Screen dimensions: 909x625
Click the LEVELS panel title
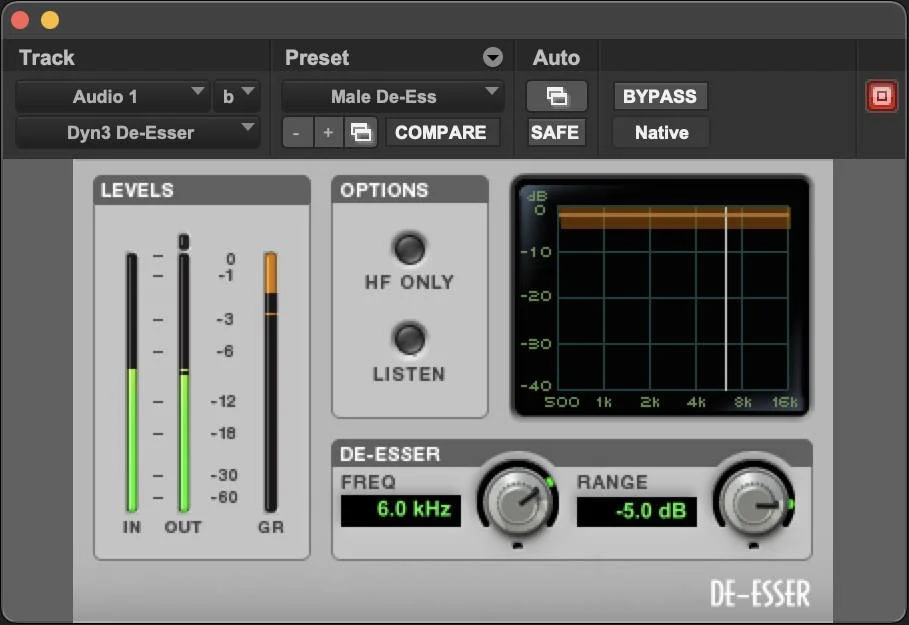(137, 190)
